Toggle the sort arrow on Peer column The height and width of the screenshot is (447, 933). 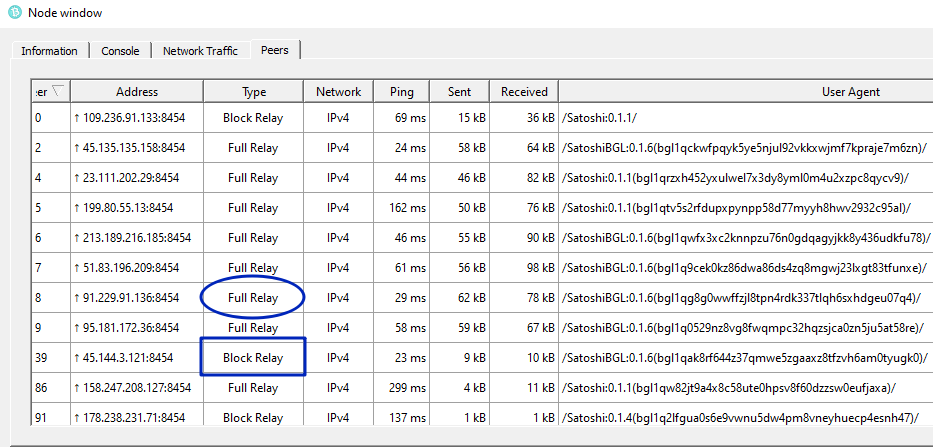click(59, 91)
